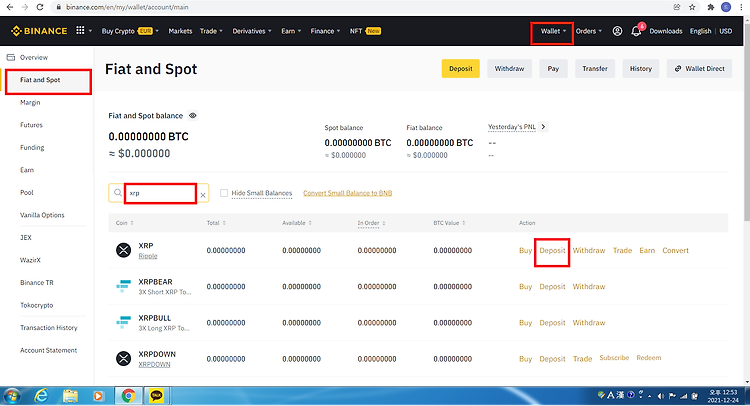Click the History button
This screenshot has width=750, height=406.
[x=641, y=68]
